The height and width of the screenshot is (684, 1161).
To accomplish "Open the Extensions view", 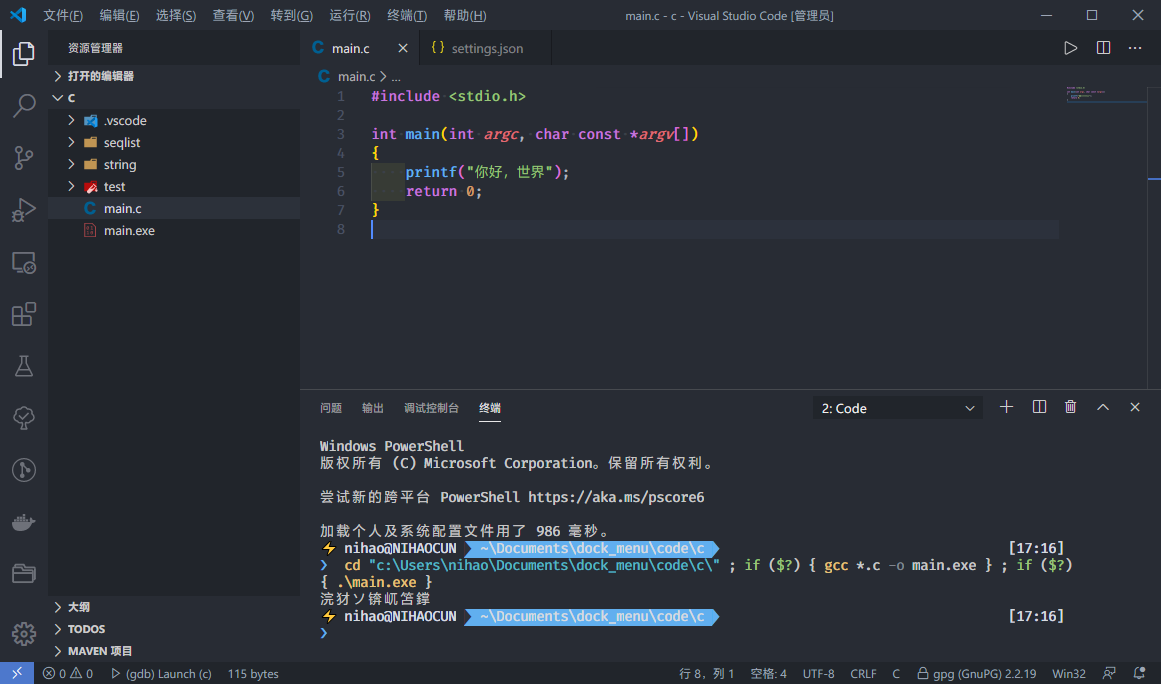I will (24, 314).
